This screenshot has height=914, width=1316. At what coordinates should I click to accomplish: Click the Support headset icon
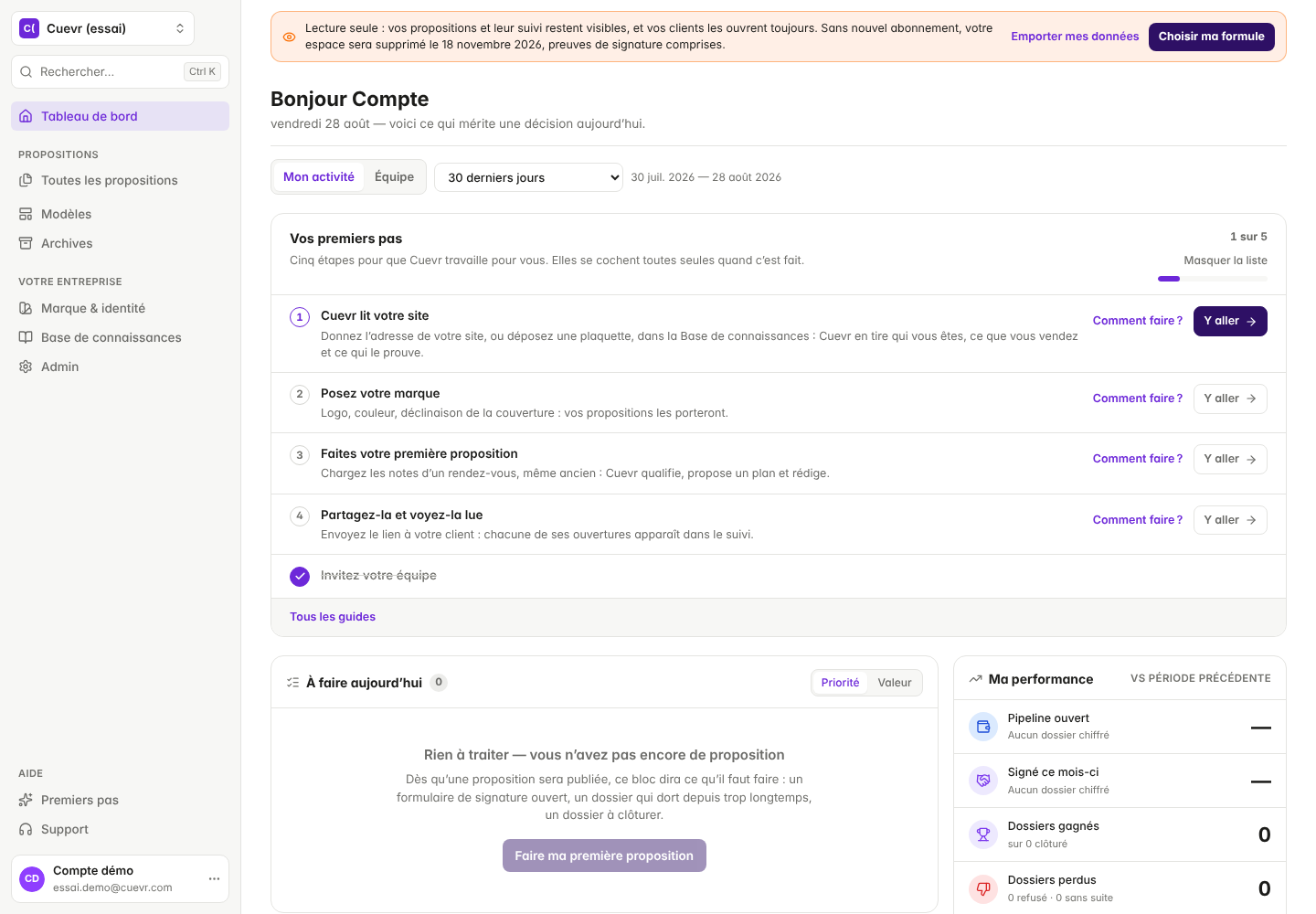pos(26,829)
